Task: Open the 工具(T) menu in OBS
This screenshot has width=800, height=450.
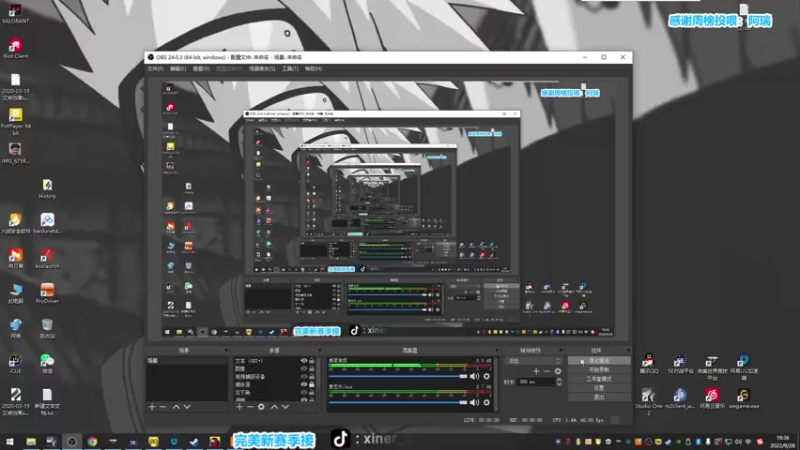Action: pos(290,68)
